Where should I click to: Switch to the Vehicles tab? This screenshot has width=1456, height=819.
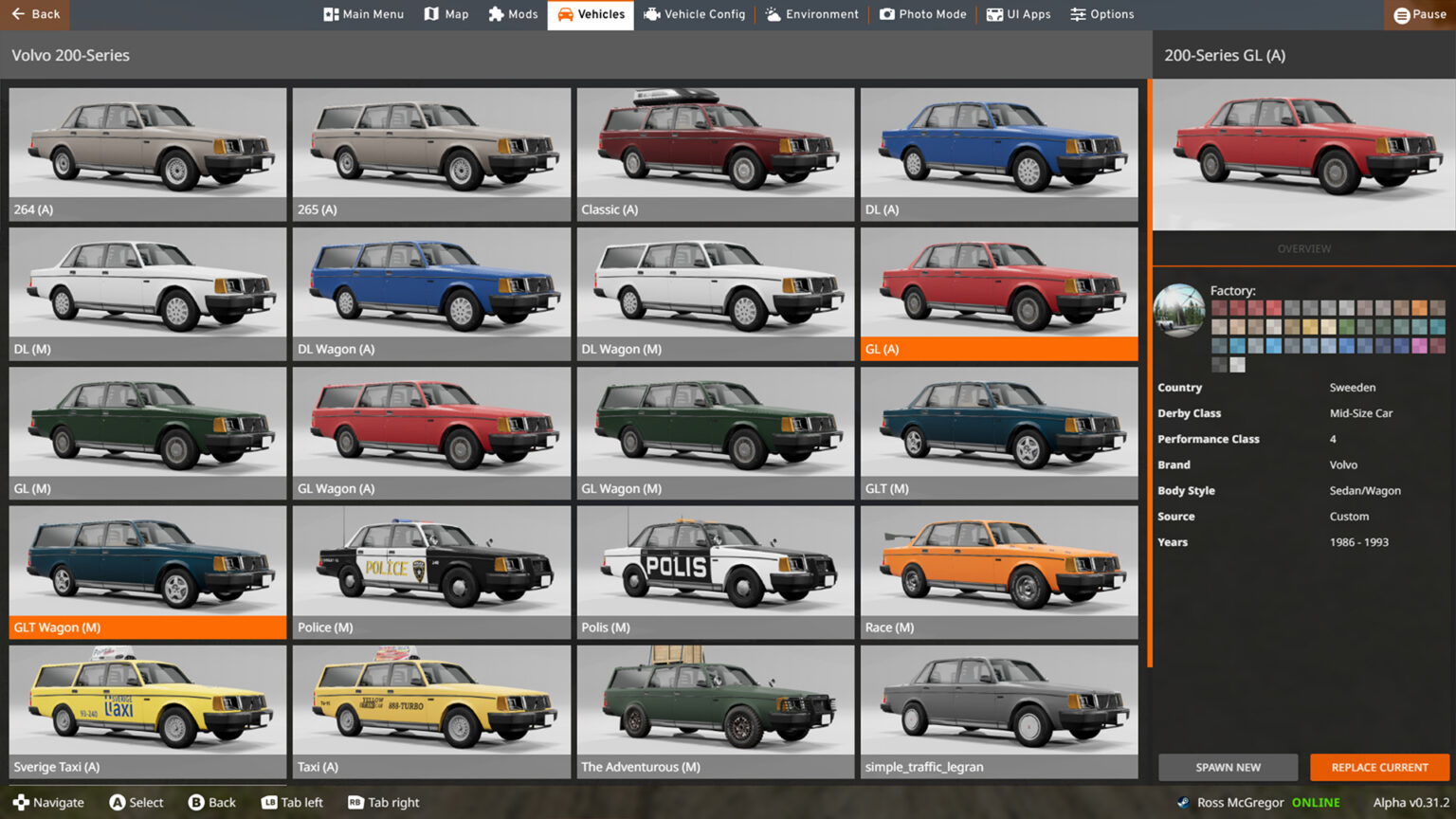click(590, 14)
